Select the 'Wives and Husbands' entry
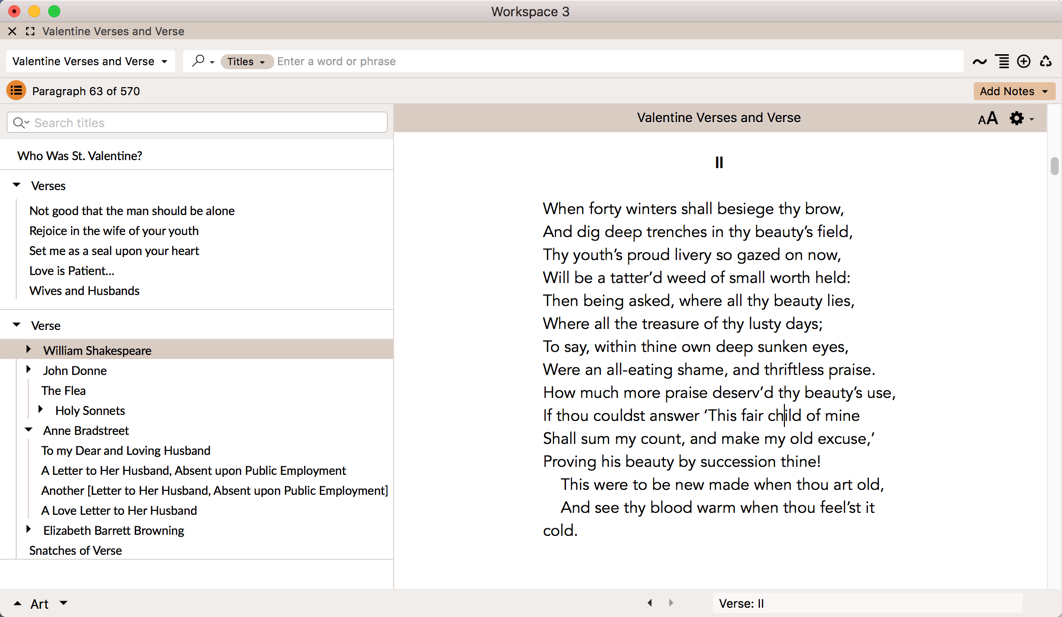The image size is (1062, 617). (x=84, y=291)
